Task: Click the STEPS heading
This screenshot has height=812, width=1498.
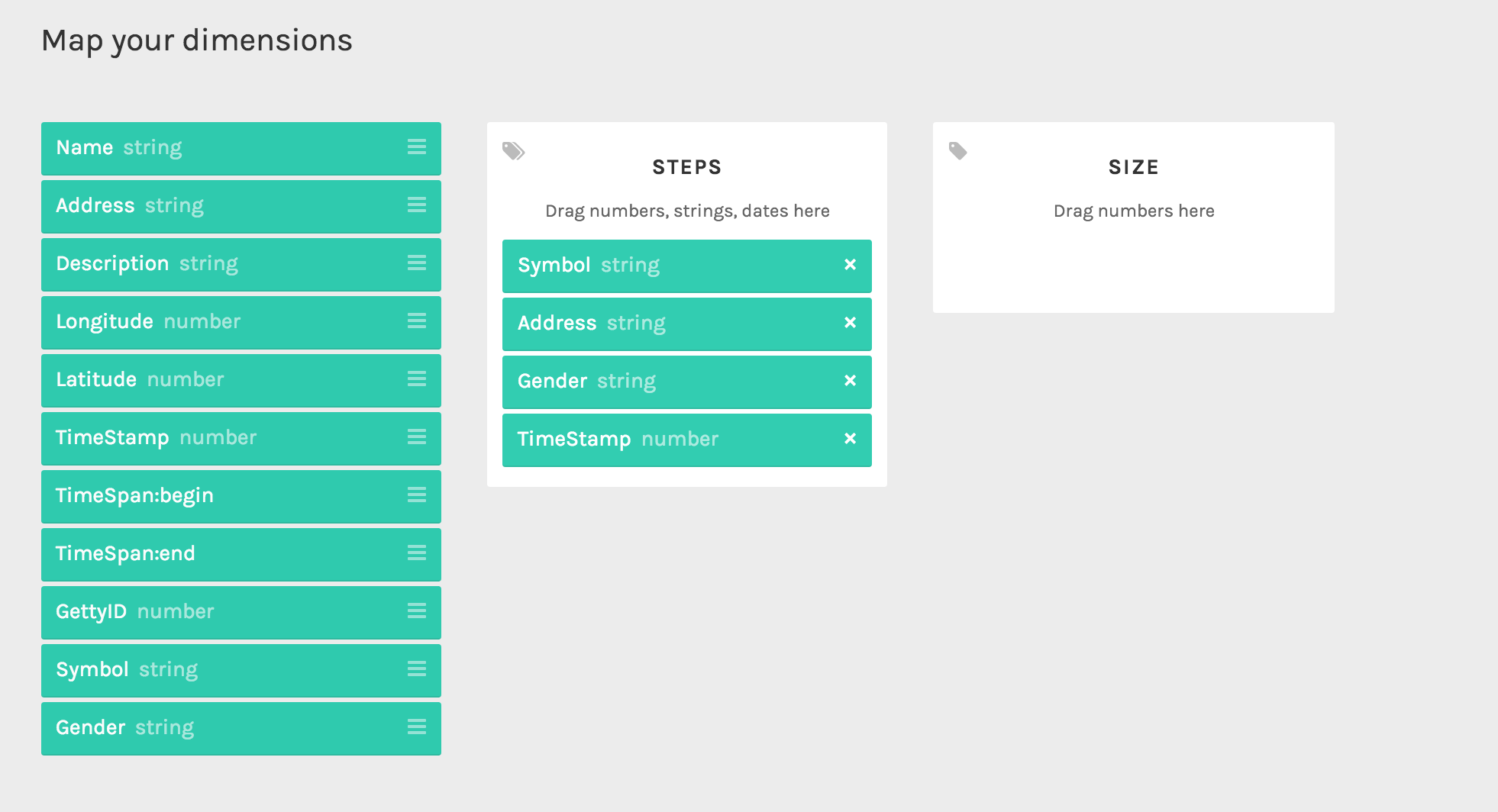Action: point(687,167)
